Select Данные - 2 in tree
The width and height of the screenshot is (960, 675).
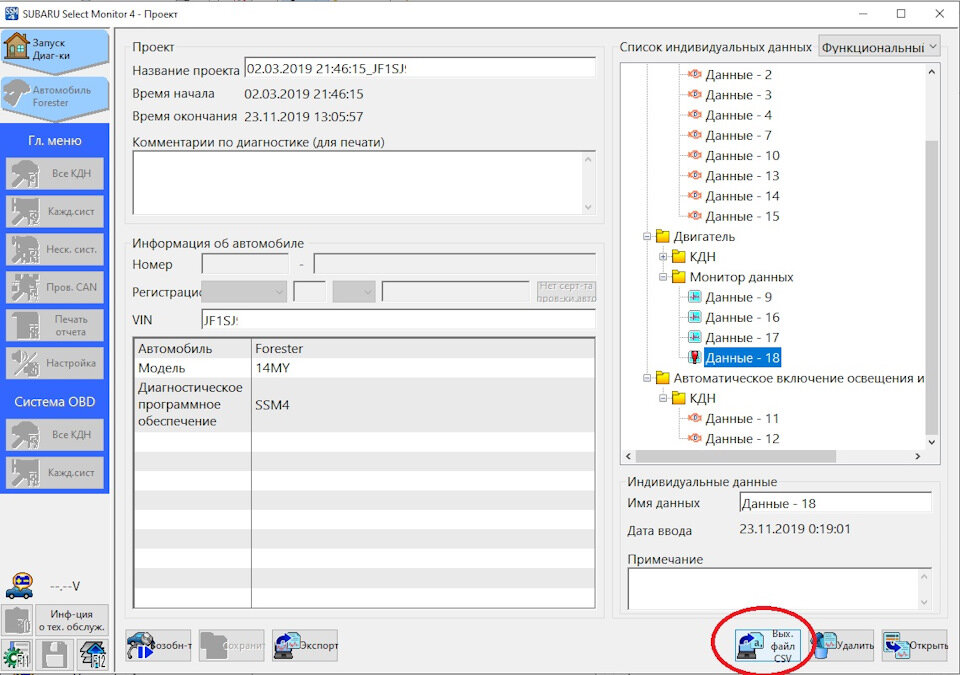coord(738,75)
